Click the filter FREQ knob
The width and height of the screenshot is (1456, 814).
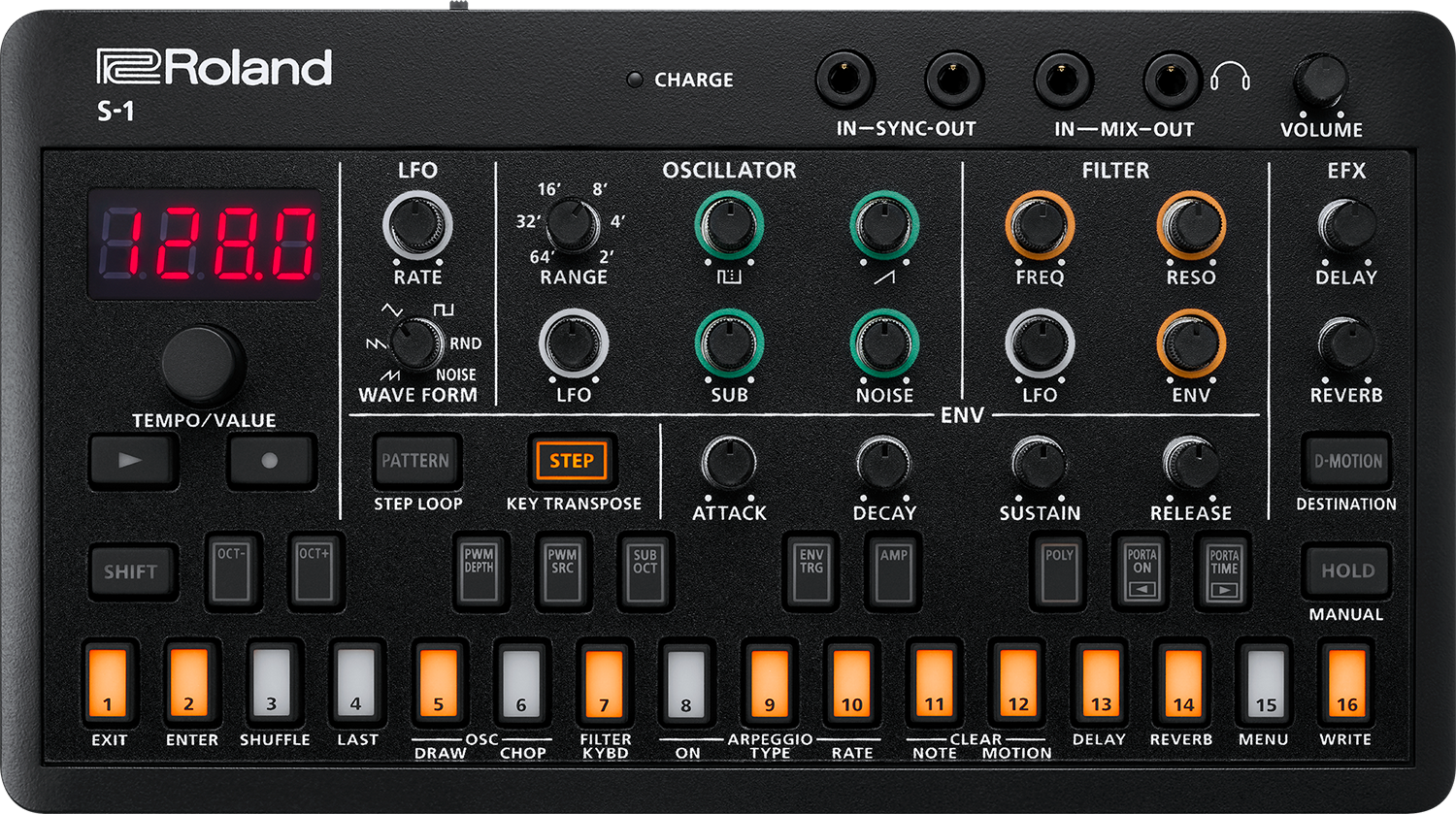pyautogui.click(x=1039, y=225)
